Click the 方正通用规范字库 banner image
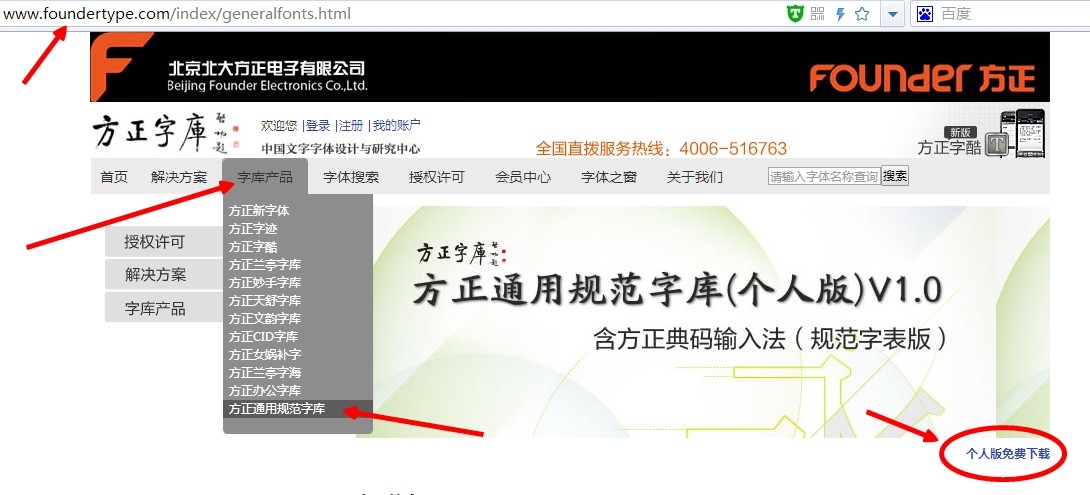Viewport: 1090px width, 495px height. [702, 322]
